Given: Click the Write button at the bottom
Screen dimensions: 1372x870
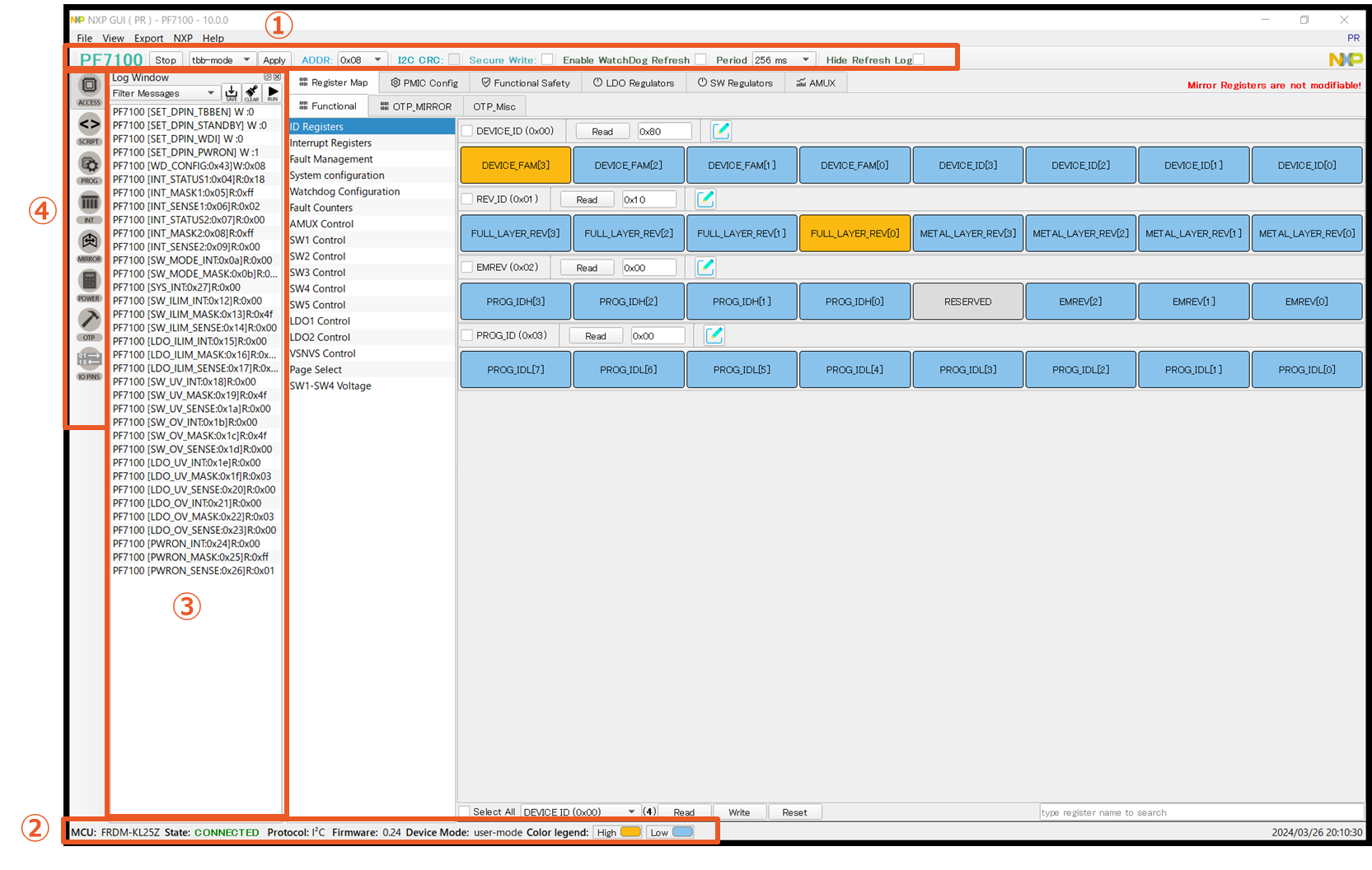Looking at the screenshot, I should [x=739, y=812].
